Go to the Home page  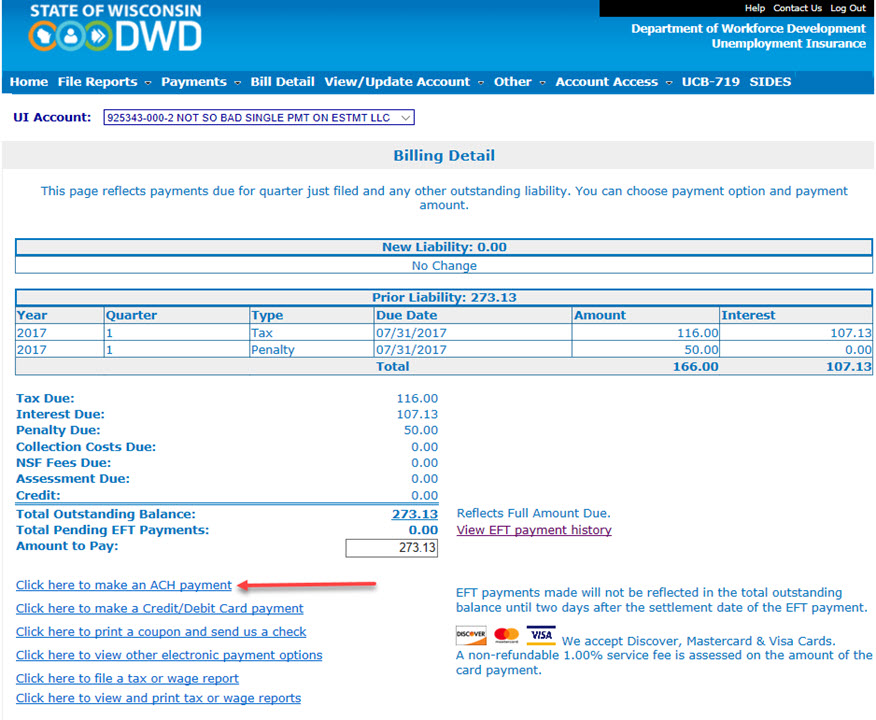pos(29,82)
